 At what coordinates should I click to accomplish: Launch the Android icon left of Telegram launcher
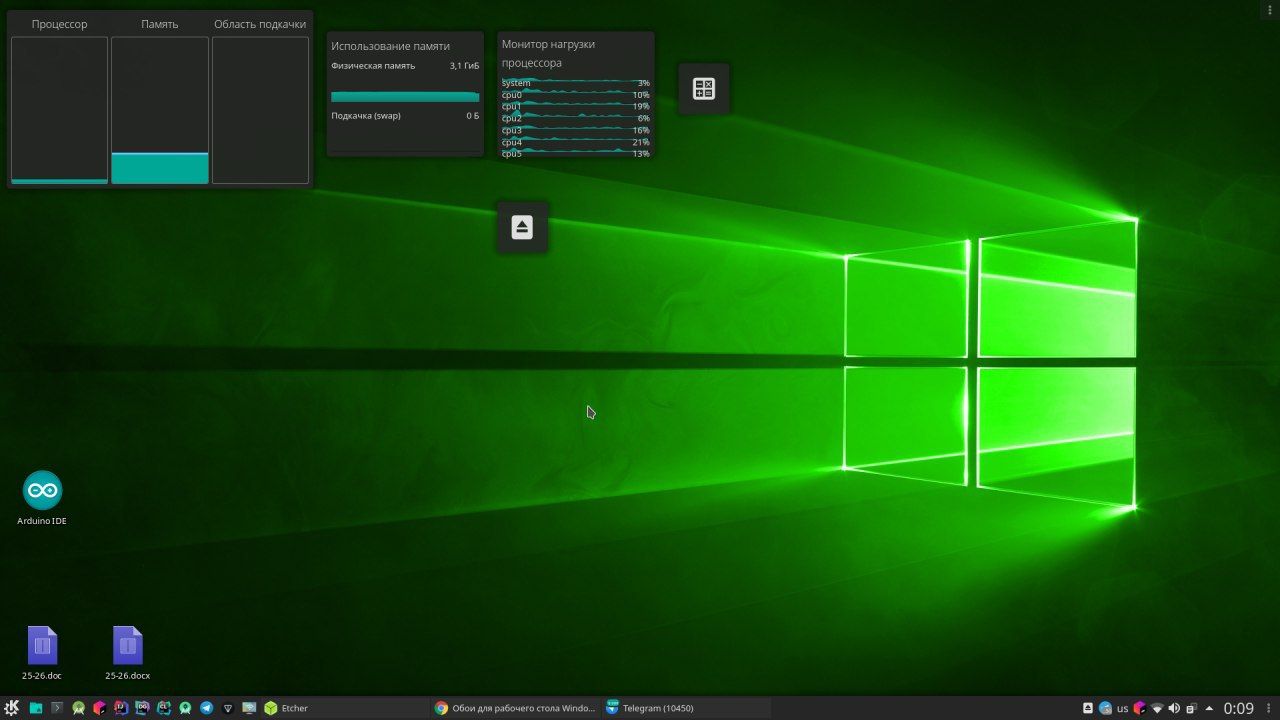coord(185,708)
